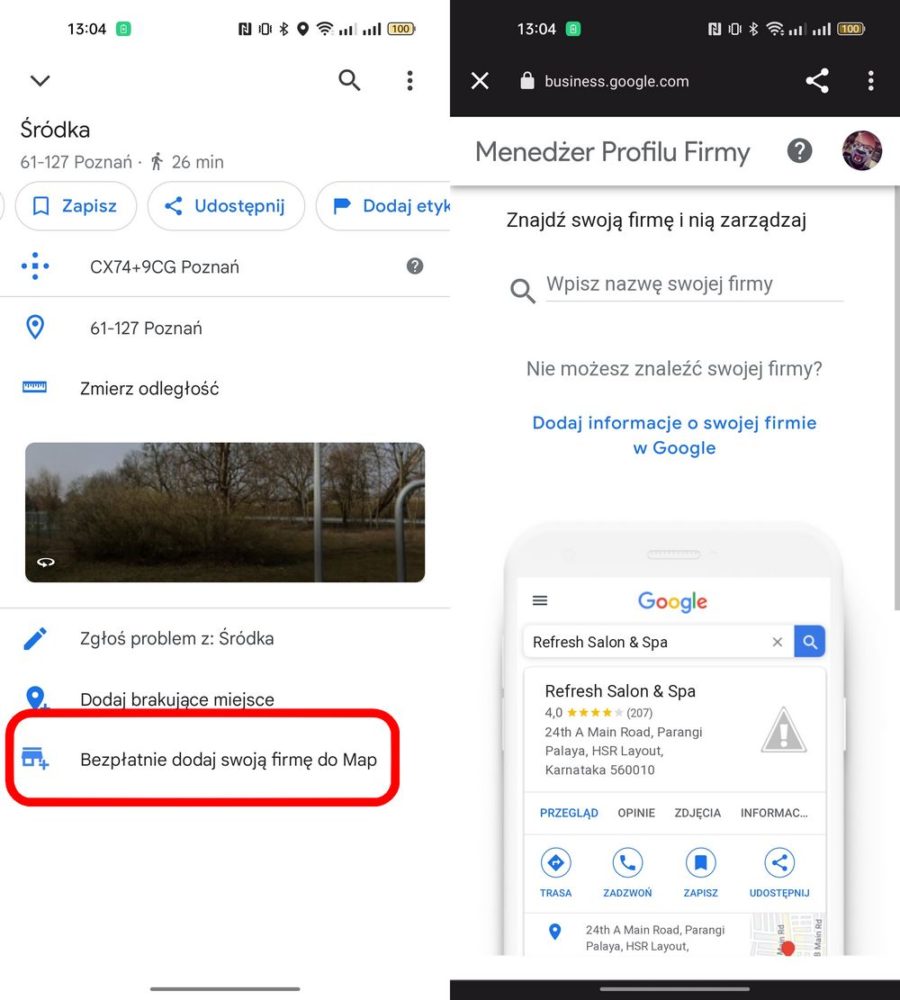The image size is (900, 1000).
Task: Focus the Wpisz nazwę swojej firmy field
Action: 694,284
